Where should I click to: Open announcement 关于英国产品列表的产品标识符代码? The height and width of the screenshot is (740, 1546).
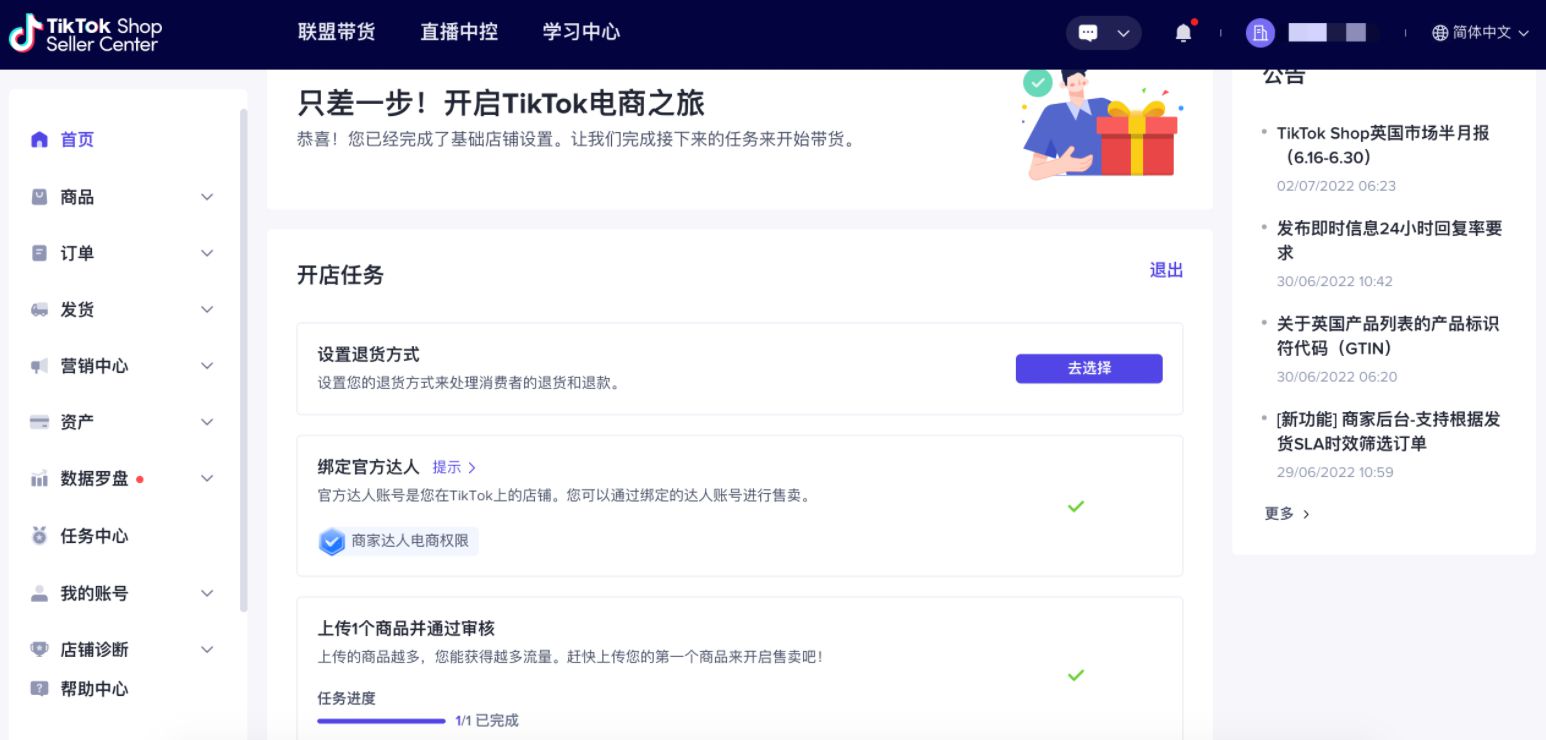[1387, 336]
